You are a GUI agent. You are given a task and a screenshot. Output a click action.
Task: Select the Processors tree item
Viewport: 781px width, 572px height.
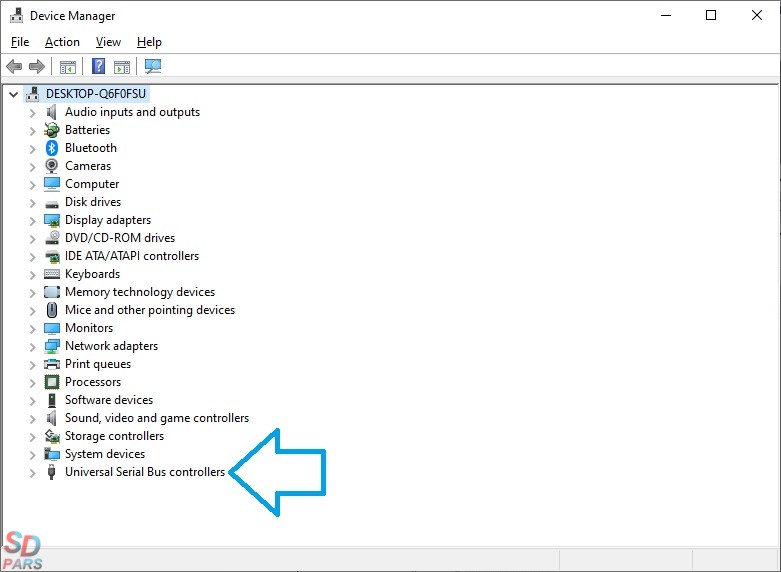(x=93, y=382)
